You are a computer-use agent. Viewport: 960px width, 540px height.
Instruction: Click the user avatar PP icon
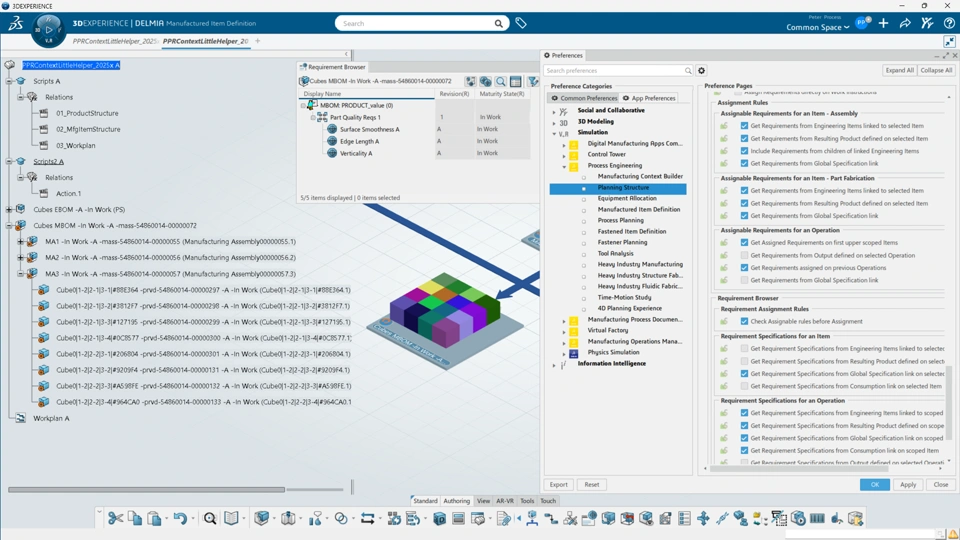click(862, 23)
